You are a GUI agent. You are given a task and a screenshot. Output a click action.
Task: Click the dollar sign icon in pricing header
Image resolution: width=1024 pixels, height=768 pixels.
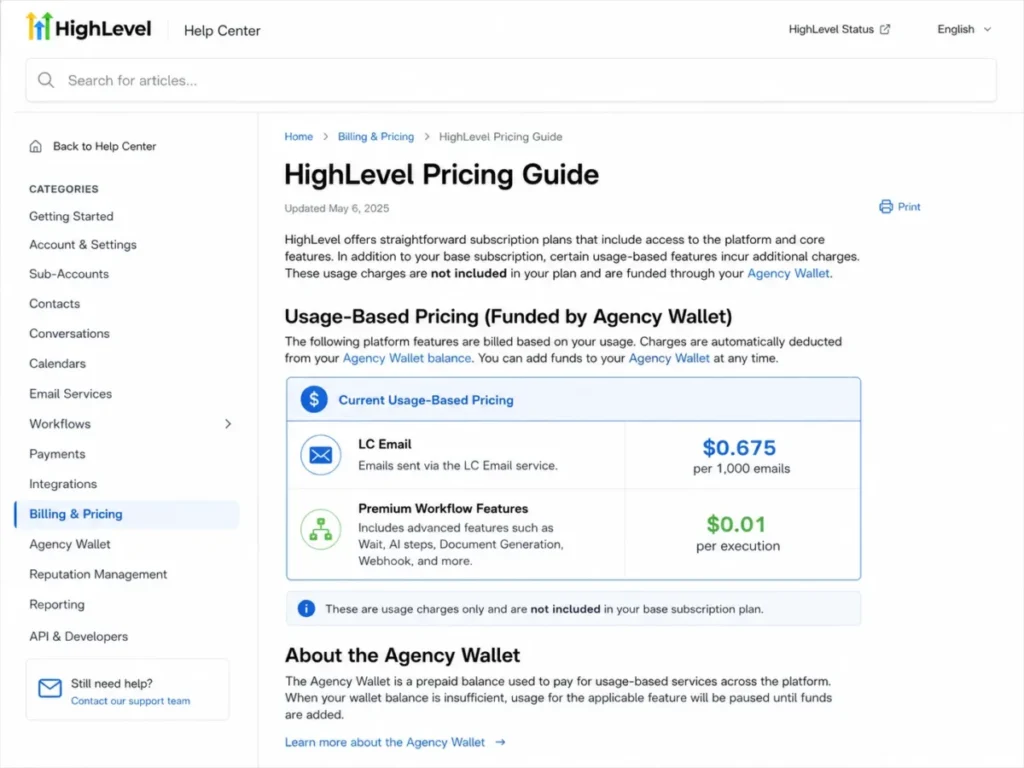(x=314, y=399)
